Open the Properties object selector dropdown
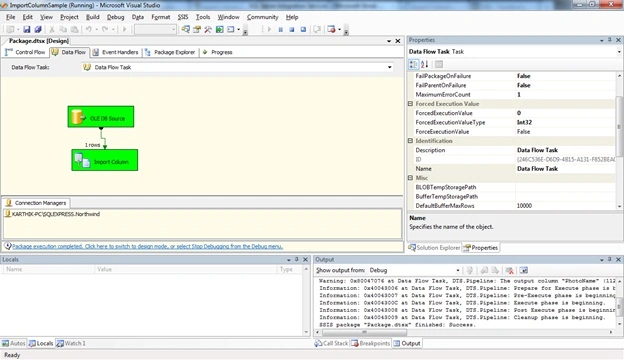This screenshot has height=360, width=624. click(x=619, y=52)
